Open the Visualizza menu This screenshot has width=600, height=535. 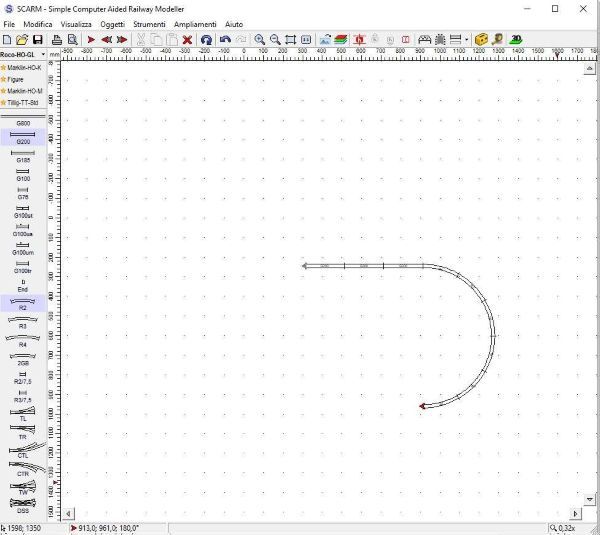tap(76, 24)
